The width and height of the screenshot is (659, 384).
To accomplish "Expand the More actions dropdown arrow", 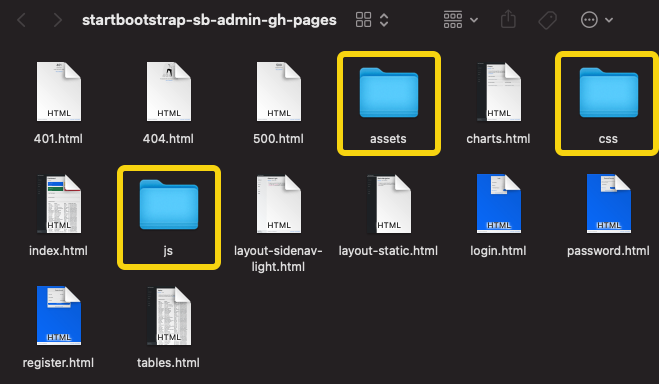I will coord(609,20).
